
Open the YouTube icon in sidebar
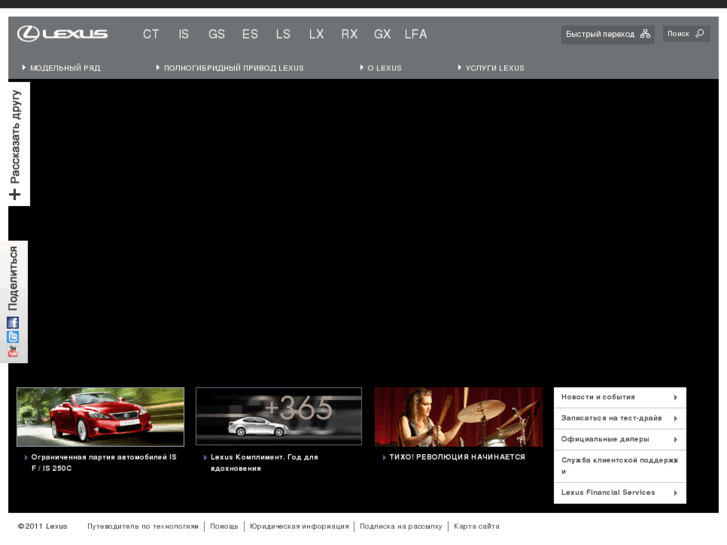coord(13,351)
